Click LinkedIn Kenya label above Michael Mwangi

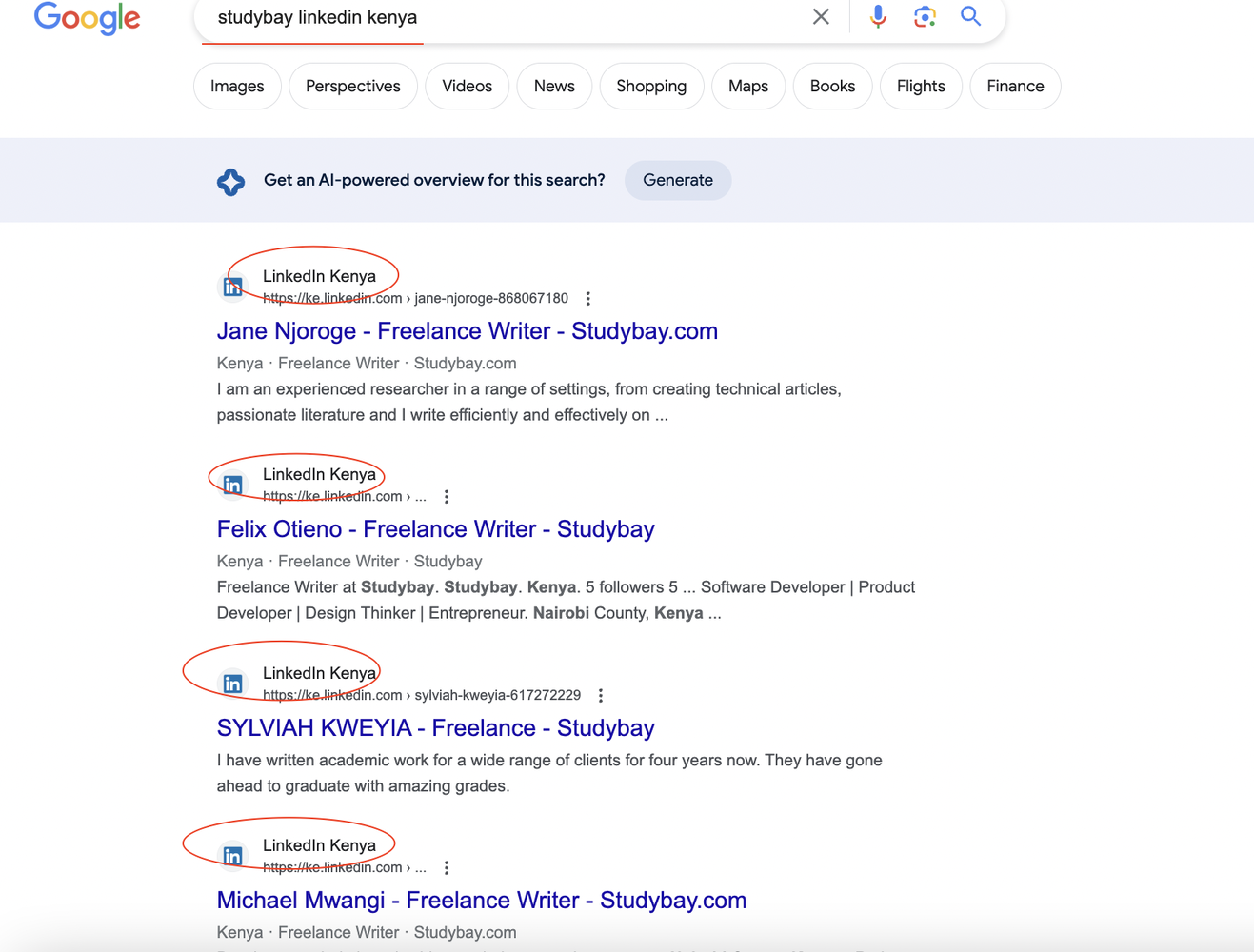[x=319, y=845]
